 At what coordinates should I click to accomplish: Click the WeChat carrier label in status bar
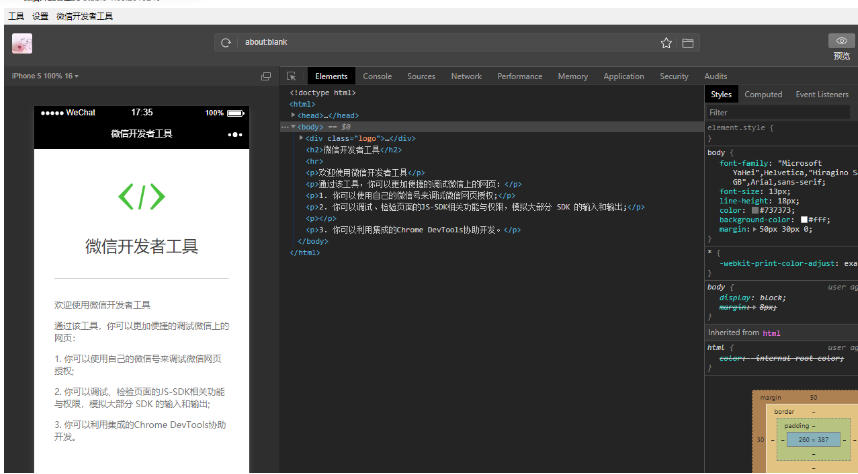tap(80, 113)
